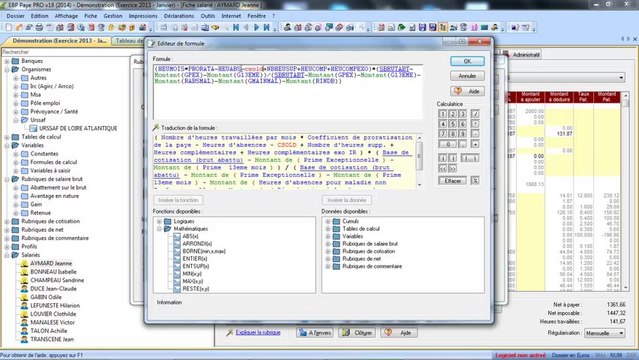Image resolution: width=639 pixels, height=360 pixels.
Task: Click the orange-highlighted toolbar icon
Action: [443, 27]
